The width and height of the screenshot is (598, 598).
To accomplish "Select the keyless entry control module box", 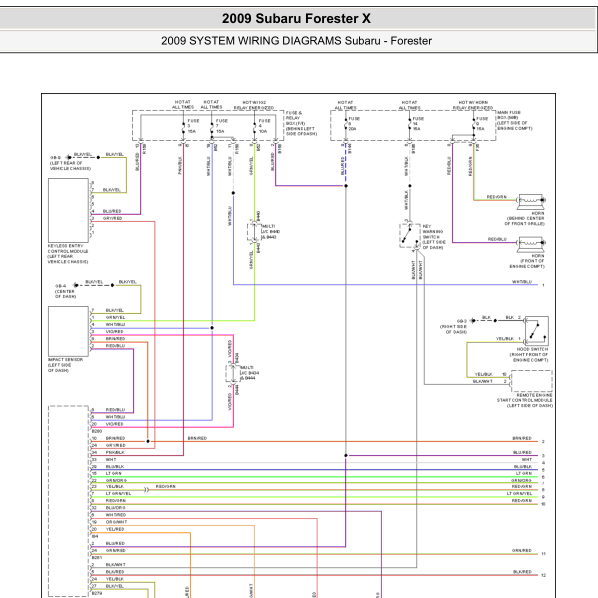I will coord(68,211).
